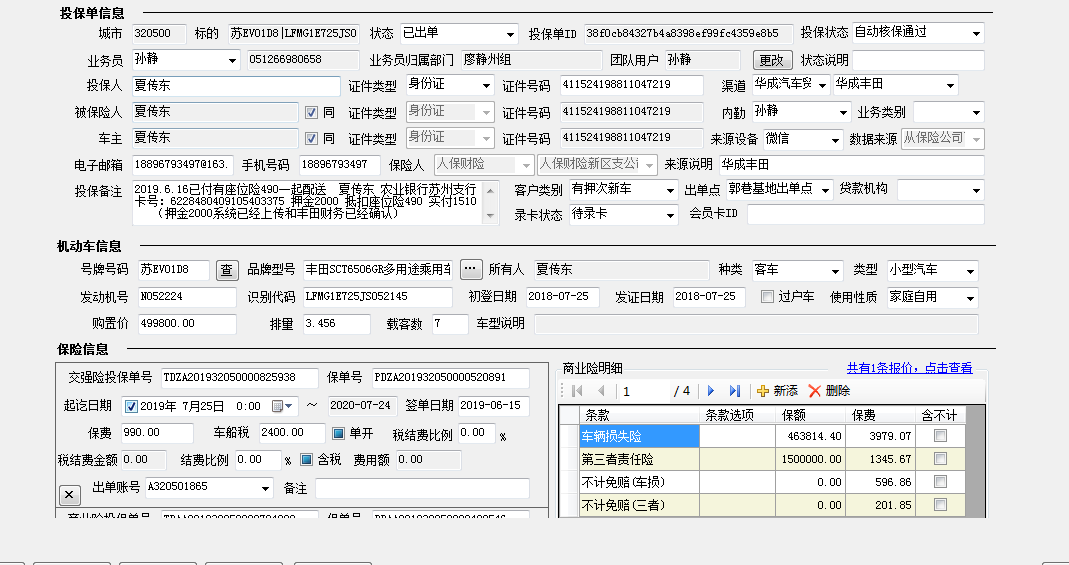Click the ellipsis button next to 品牌型号
Image resolution: width=1069 pixels, height=565 pixels.
(x=471, y=270)
